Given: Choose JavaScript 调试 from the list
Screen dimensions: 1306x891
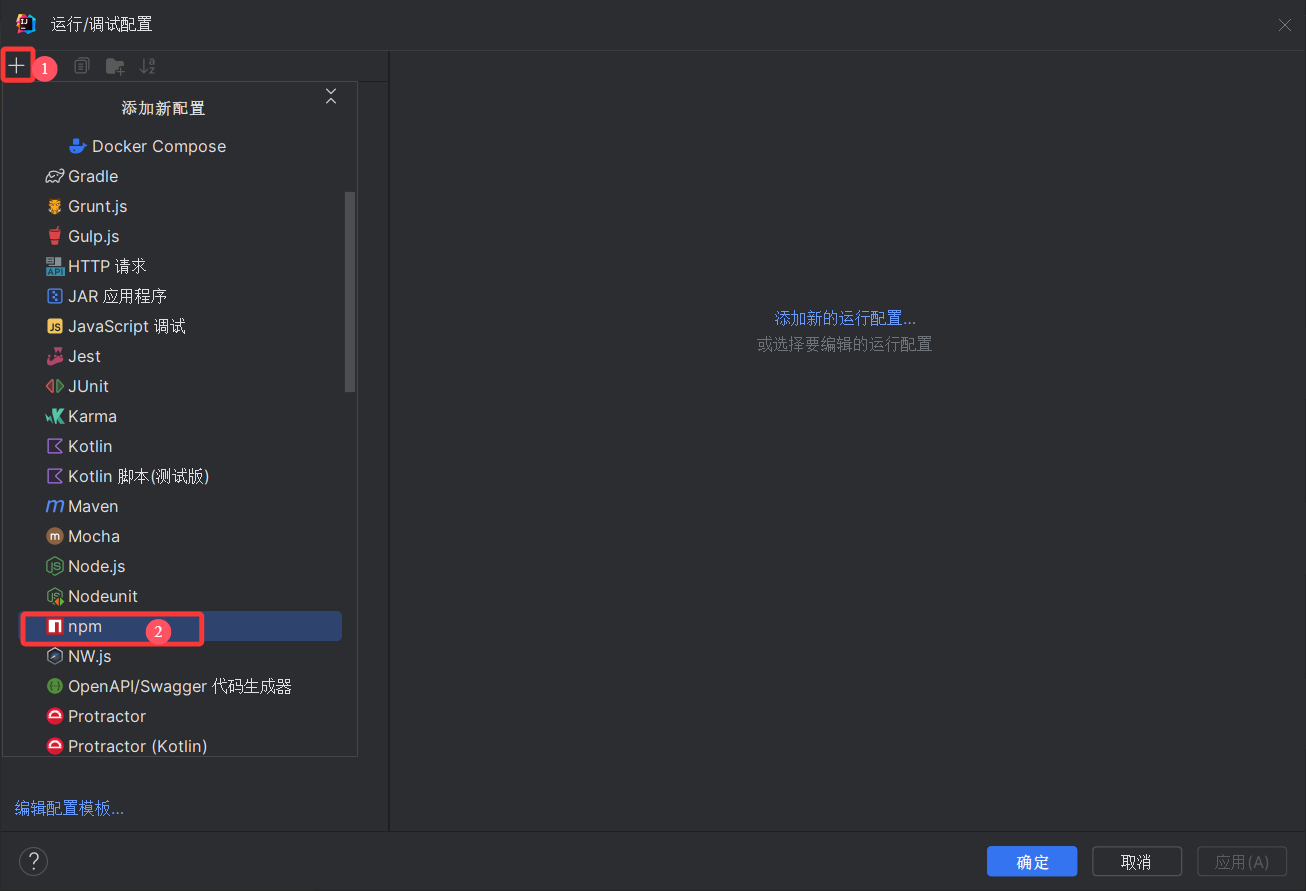Looking at the screenshot, I should pyautogui.click(x=127, y=326).
